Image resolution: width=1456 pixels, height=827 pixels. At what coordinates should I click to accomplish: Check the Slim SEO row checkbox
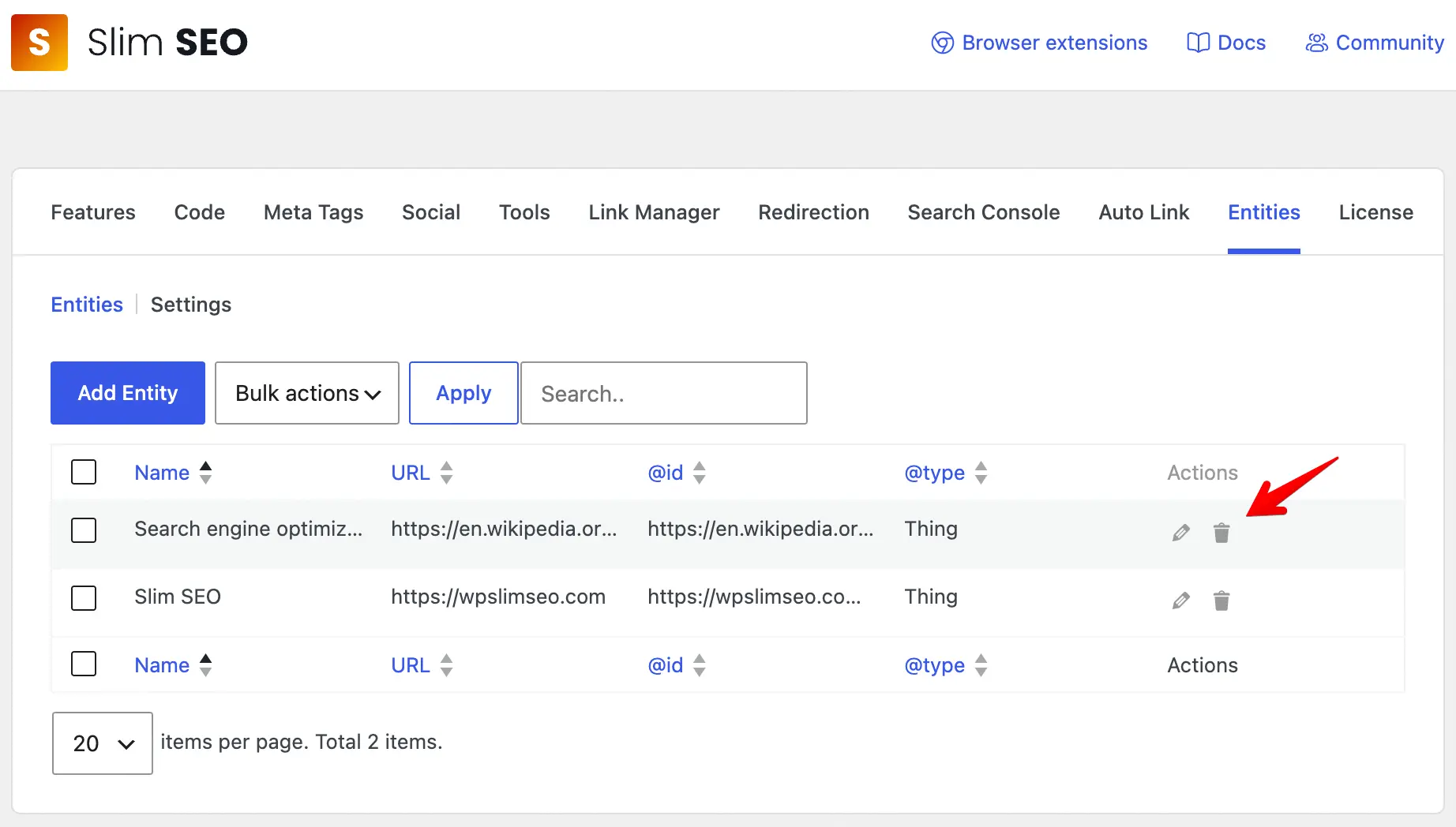84,598
